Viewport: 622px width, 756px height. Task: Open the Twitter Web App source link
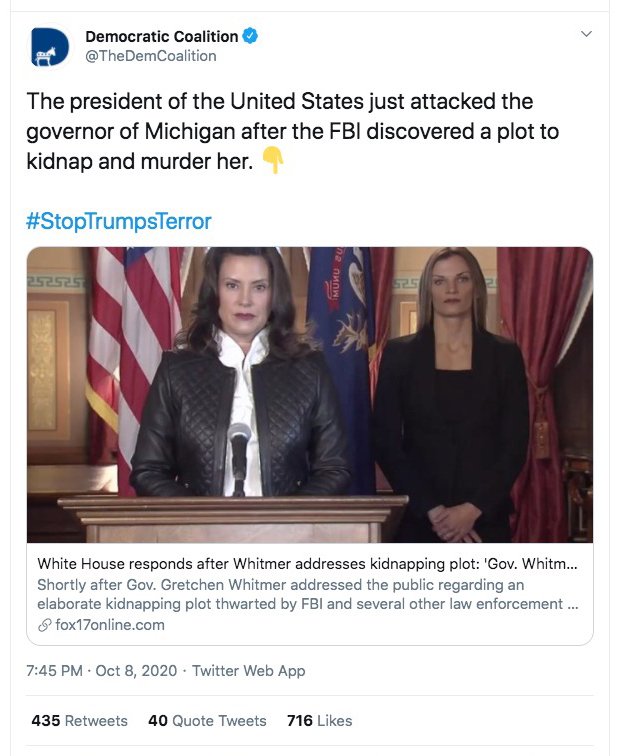(249, 671)
